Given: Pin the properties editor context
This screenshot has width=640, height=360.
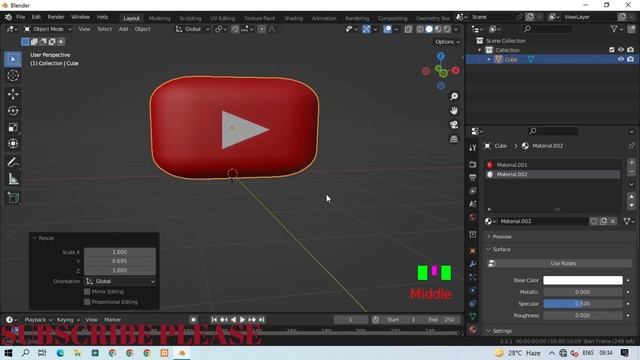Looking at the screenshot, I should (631, 146).
